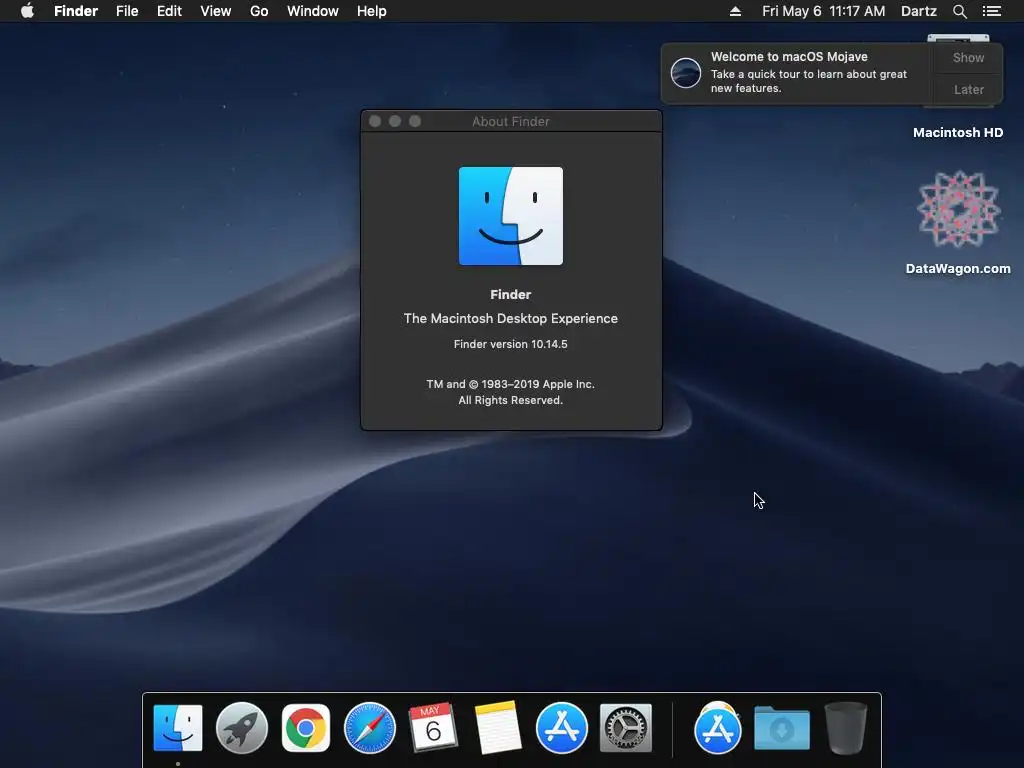1024x768 pixels.
Task: Open App Store icon right of Dock divider
Action: [718, 728]
